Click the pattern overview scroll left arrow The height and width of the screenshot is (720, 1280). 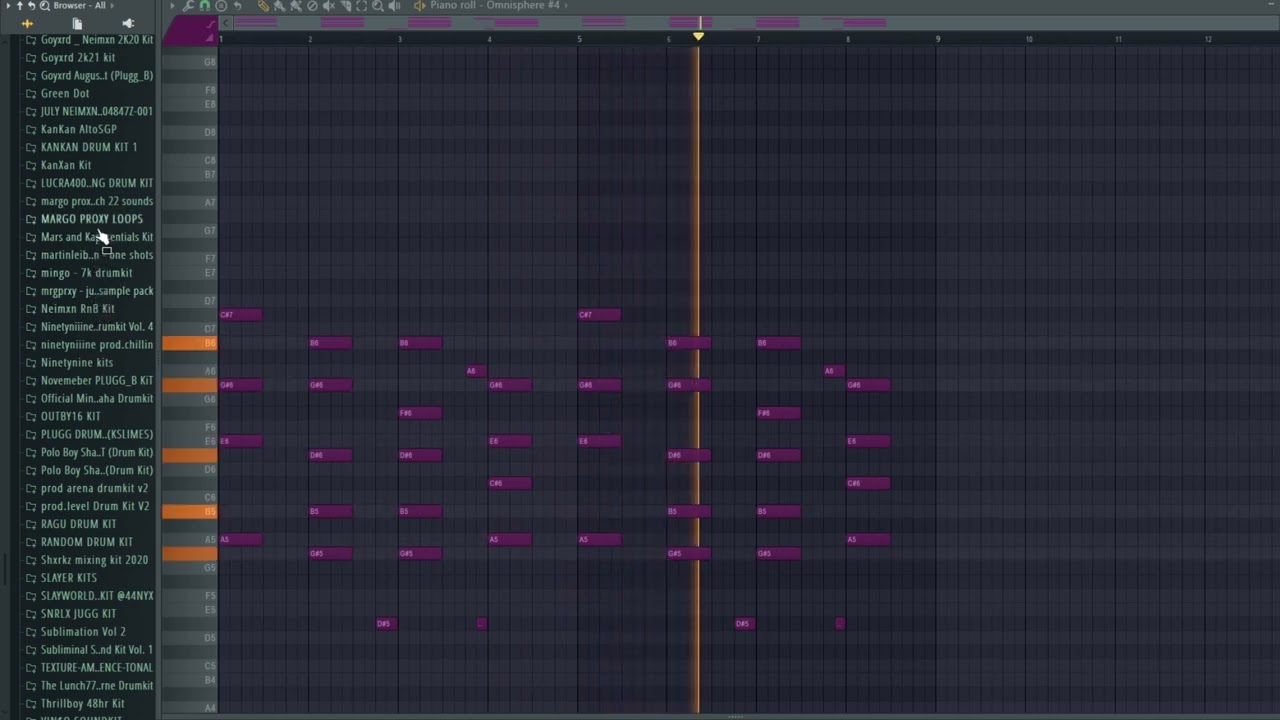[x=225, y=23]
